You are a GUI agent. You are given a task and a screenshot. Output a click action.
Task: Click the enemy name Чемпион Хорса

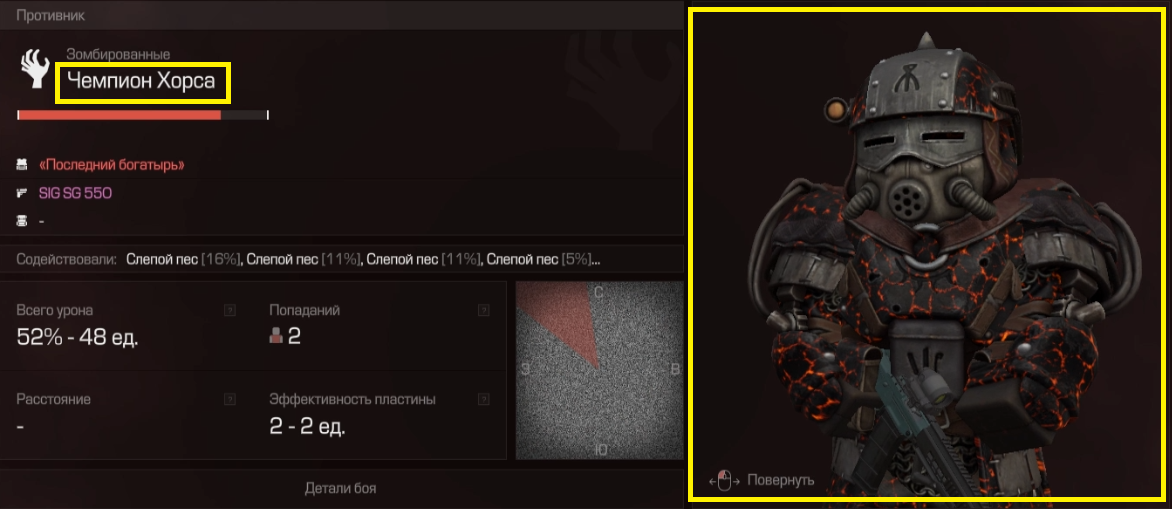click(141, 82)
